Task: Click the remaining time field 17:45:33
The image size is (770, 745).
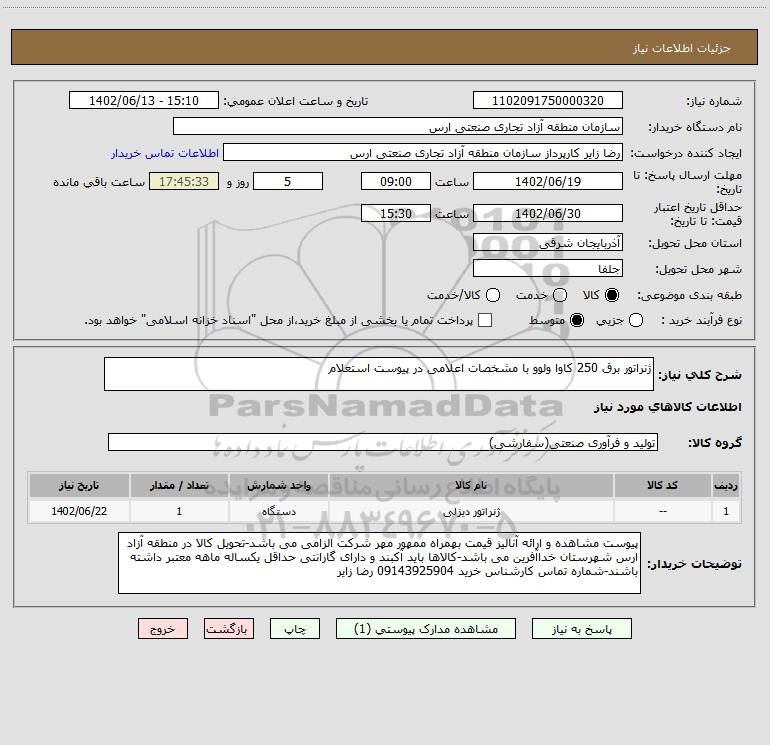Action: click(x=184, y=181)
